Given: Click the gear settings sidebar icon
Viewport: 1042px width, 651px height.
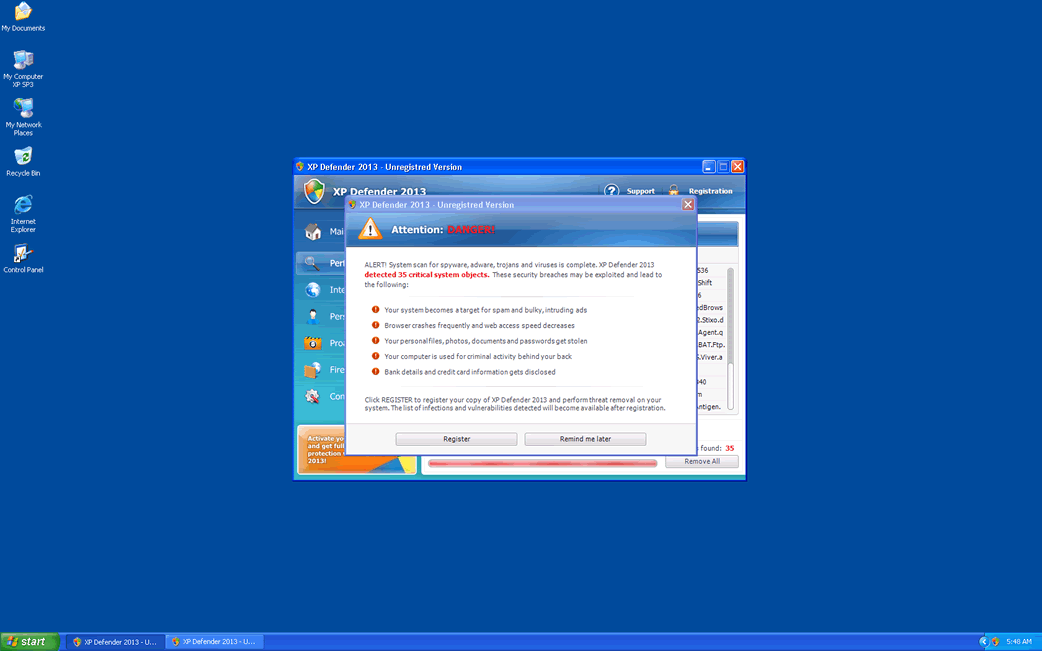Looking at the screenshot, I should click(313, 397).
